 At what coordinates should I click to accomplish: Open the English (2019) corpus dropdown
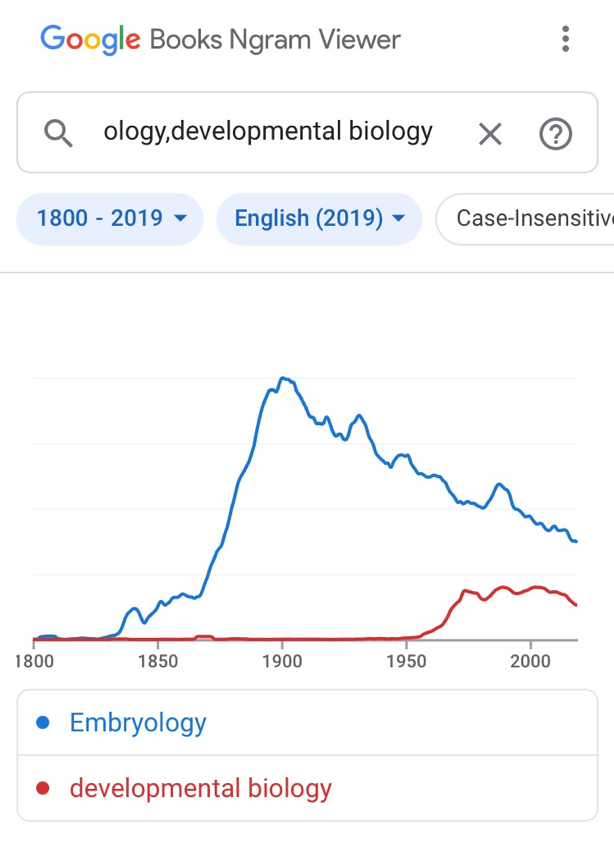point(319,219)
